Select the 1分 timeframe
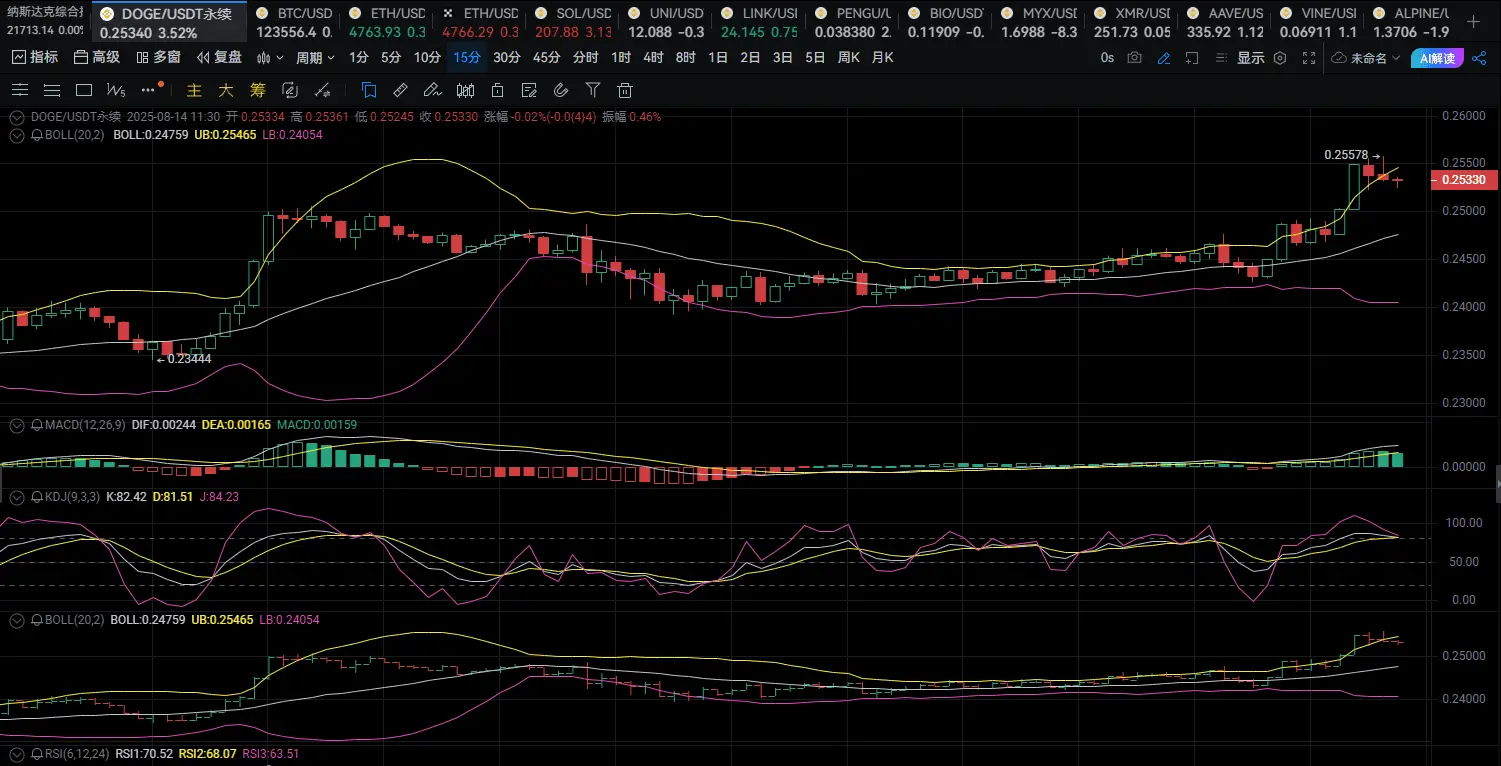This screenshot has height=766, width=1501. pyautogui.click(x=359, y=57)
